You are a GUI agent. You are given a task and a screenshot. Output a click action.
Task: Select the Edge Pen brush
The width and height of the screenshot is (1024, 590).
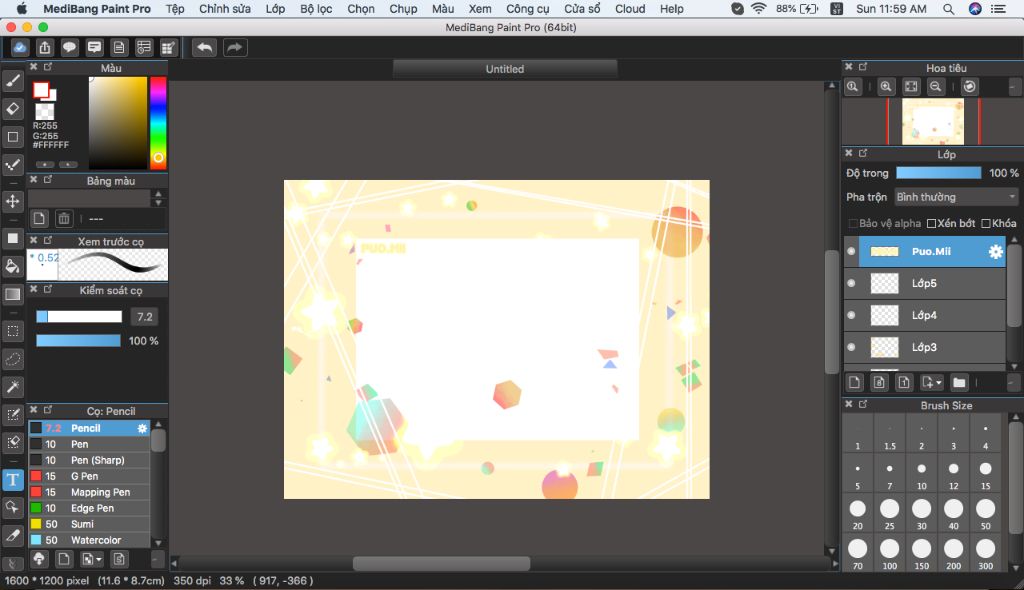(x=89, y=508)
